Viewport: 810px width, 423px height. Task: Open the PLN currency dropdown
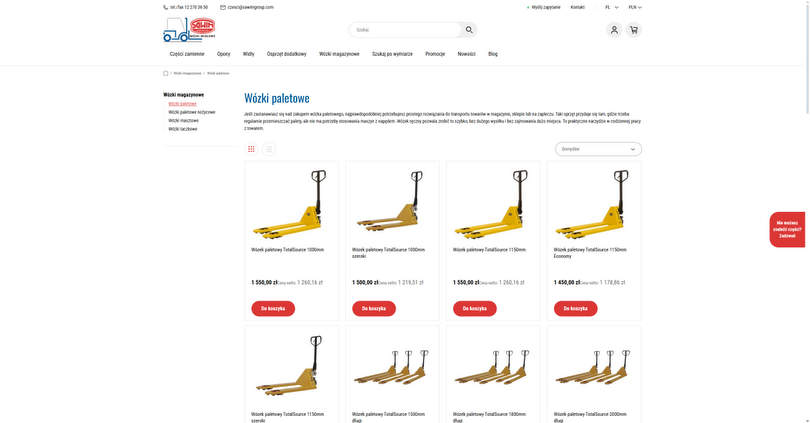click(x=635, y=7)
